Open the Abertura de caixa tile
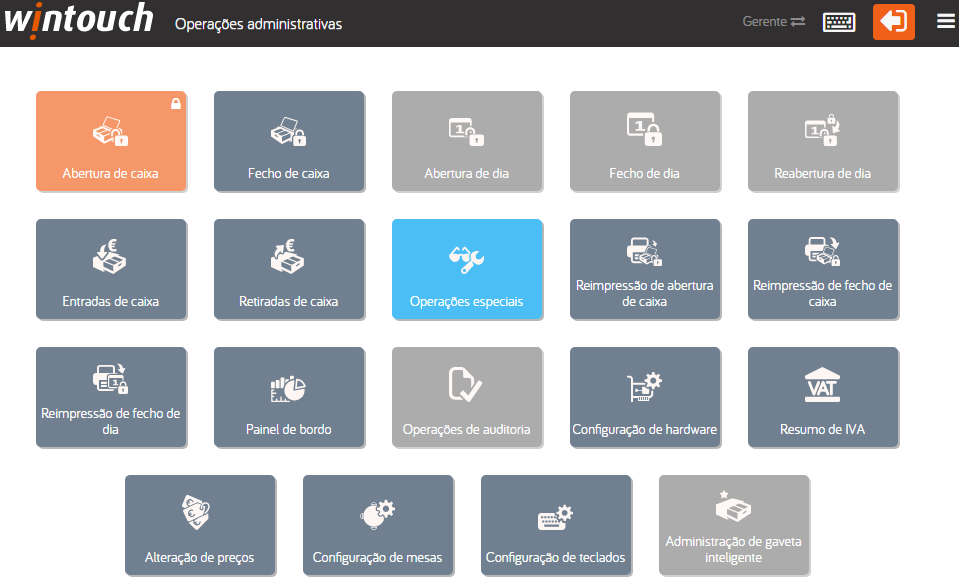Viewport: 959px width, 582px height. (110, 141)
